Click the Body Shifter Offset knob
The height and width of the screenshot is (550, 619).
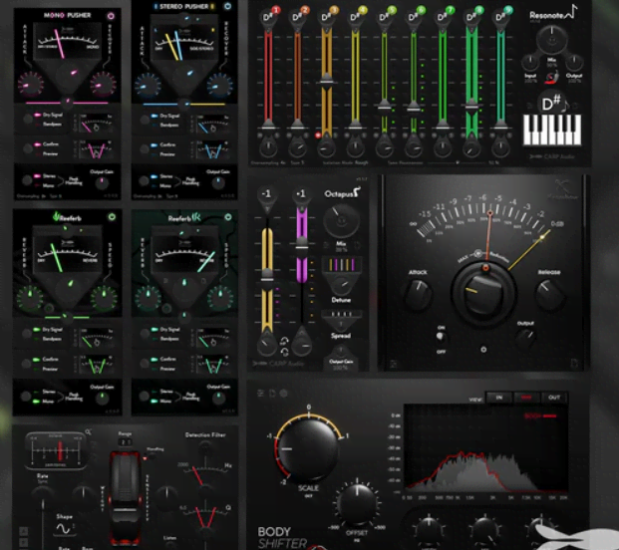pos(356,506)
